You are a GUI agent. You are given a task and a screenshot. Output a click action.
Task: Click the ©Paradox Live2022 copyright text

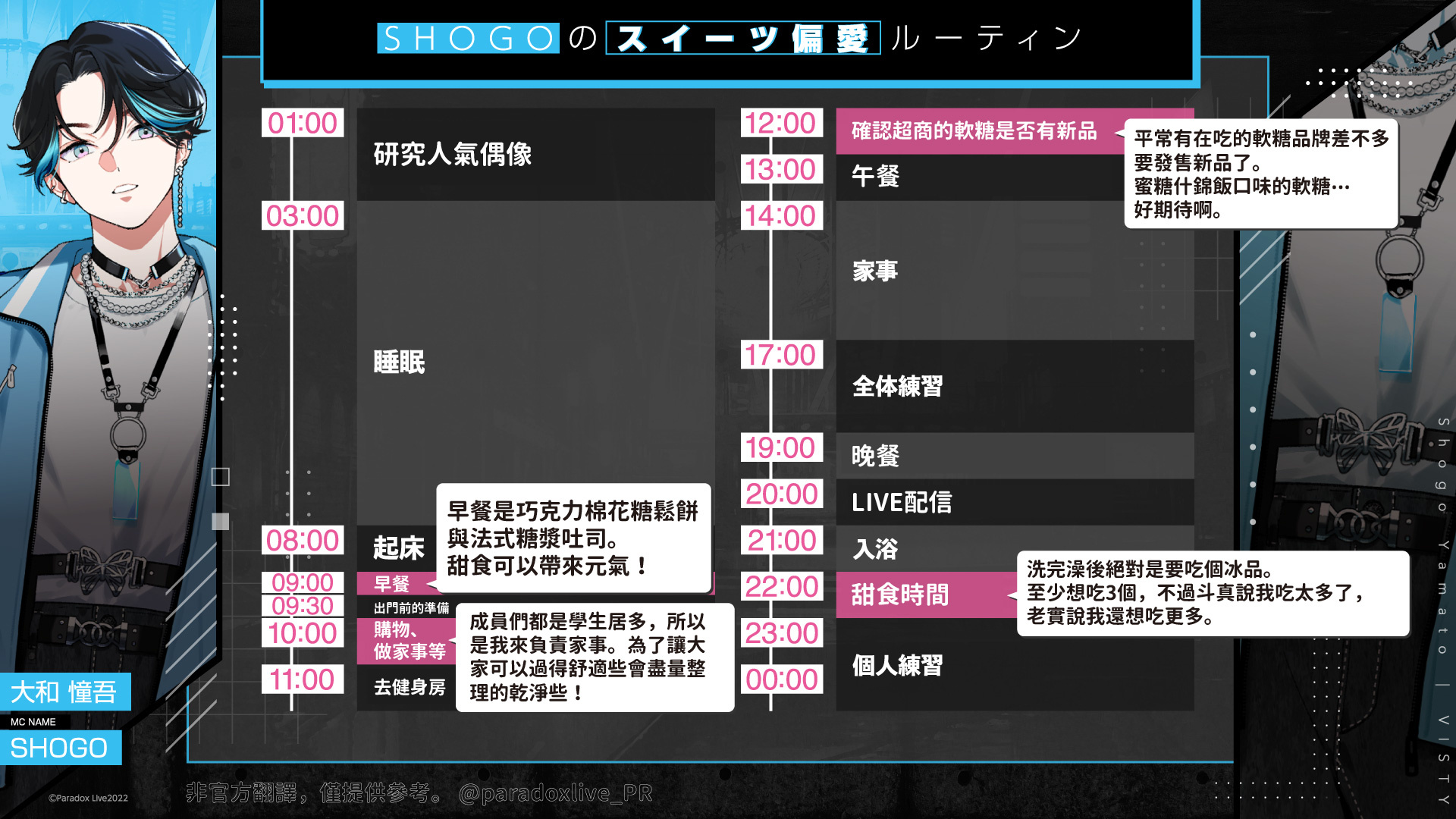pos(88,798)
